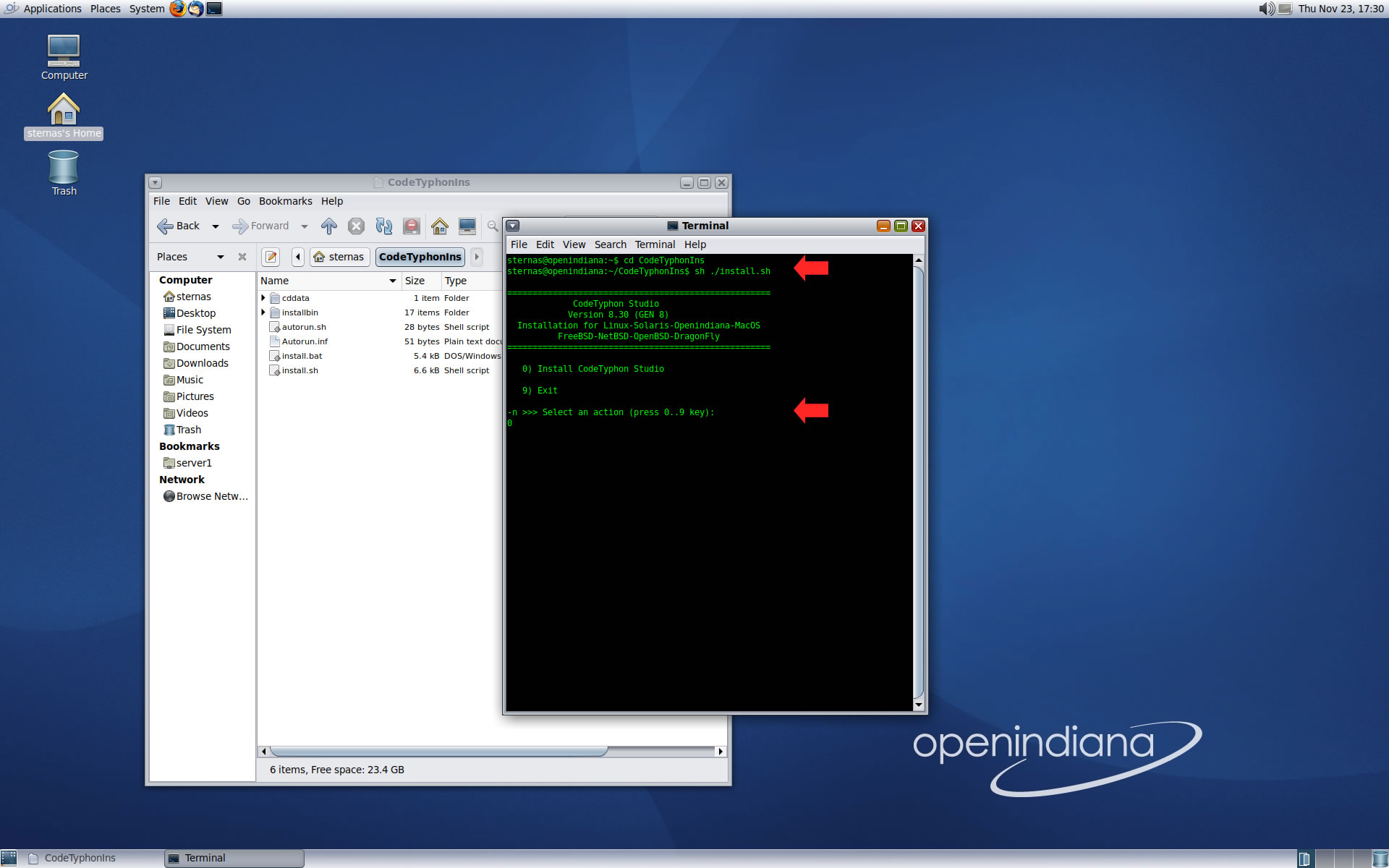Screen dimensions: 1389x868
Task: Open the Computer desktop icon
Action: 64,57
